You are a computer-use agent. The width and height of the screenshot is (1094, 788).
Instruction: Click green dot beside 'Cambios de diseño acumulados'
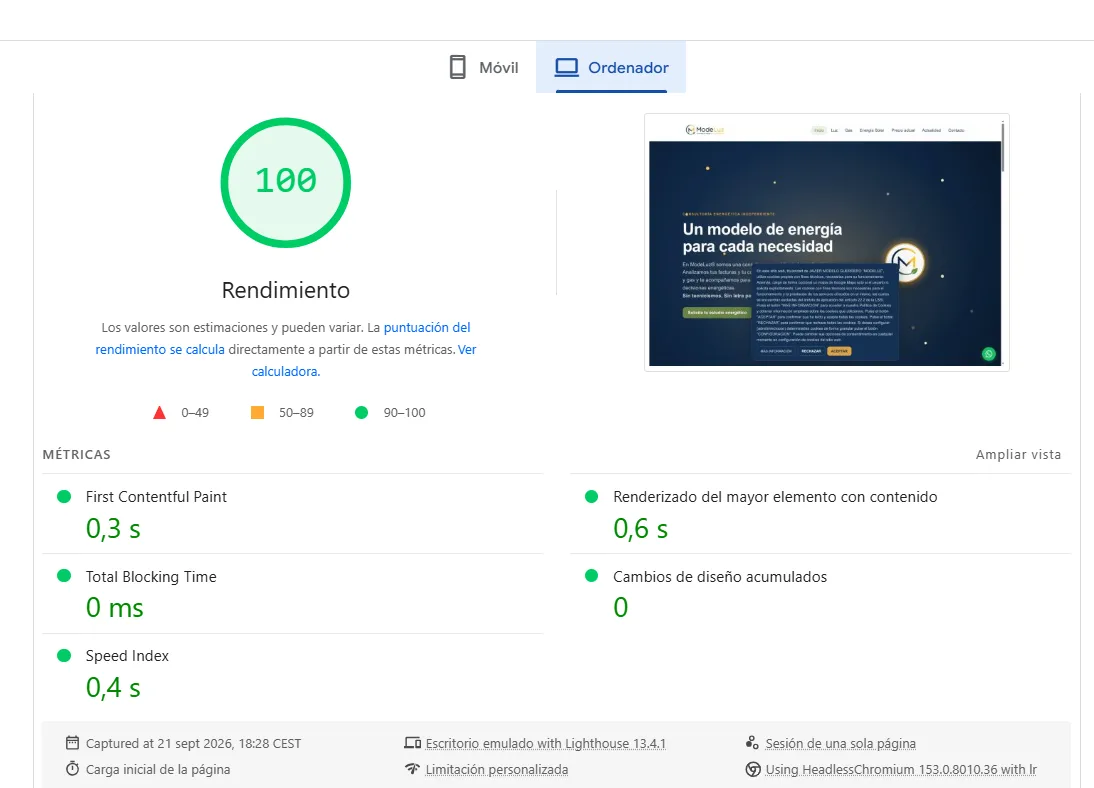click(x=592, y=576)
